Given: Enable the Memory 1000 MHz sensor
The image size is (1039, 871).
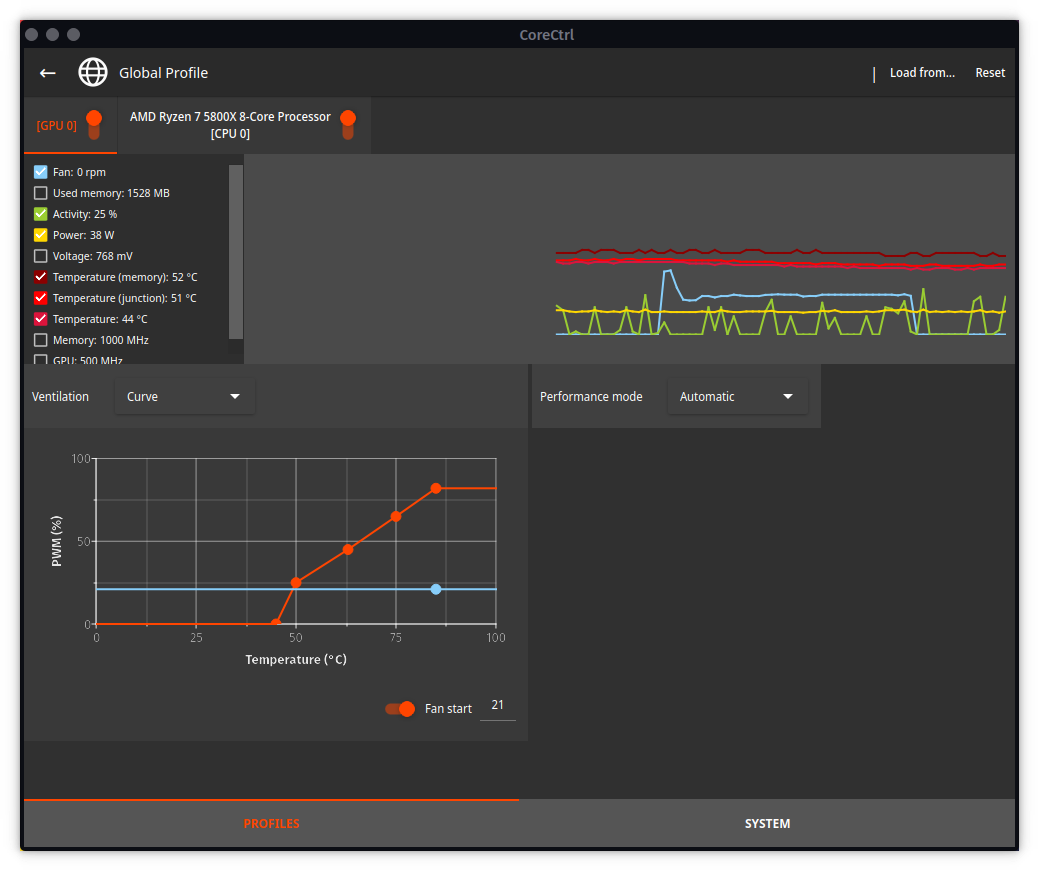Looking at the screenshot, I should [40, 340].
